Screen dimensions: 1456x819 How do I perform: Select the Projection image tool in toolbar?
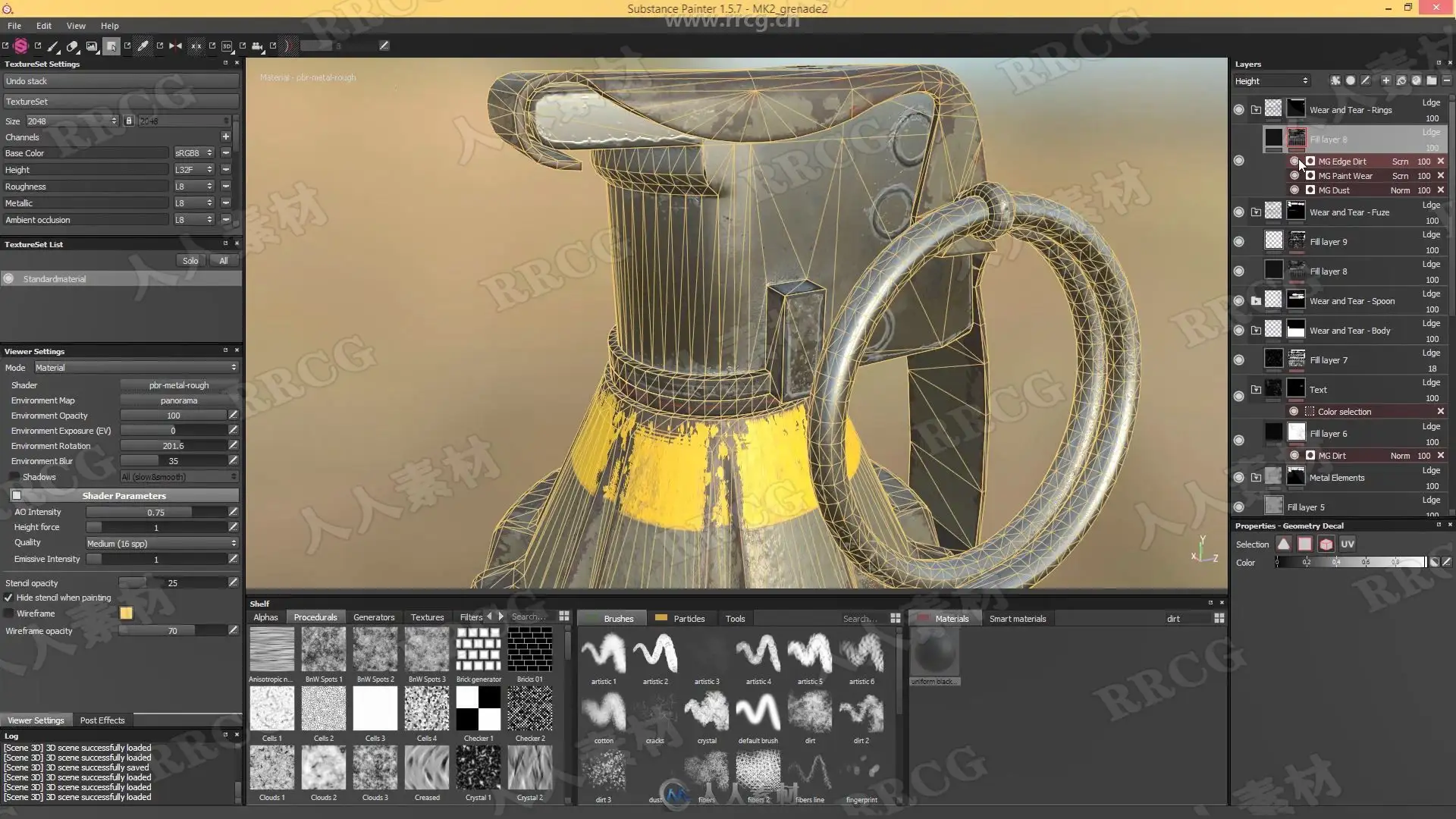point(92,46)
